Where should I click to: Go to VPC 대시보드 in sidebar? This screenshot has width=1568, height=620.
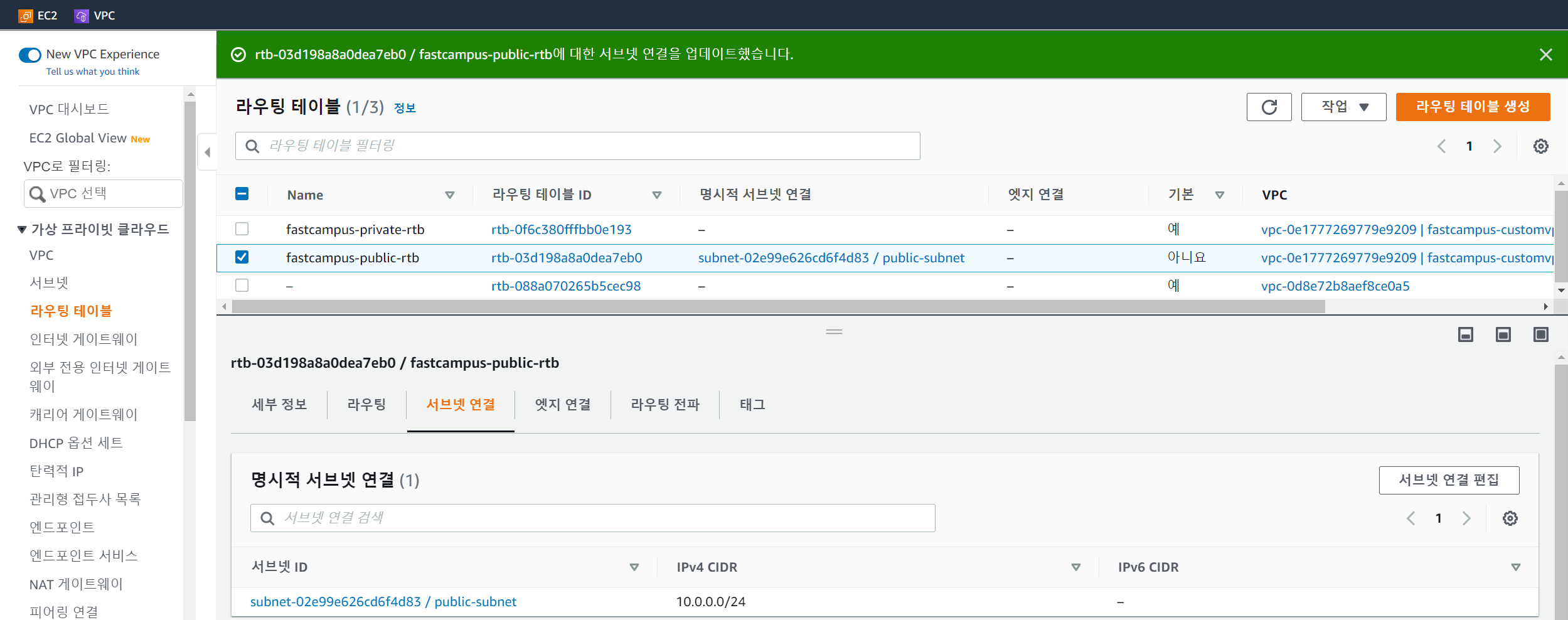[69, 109]
